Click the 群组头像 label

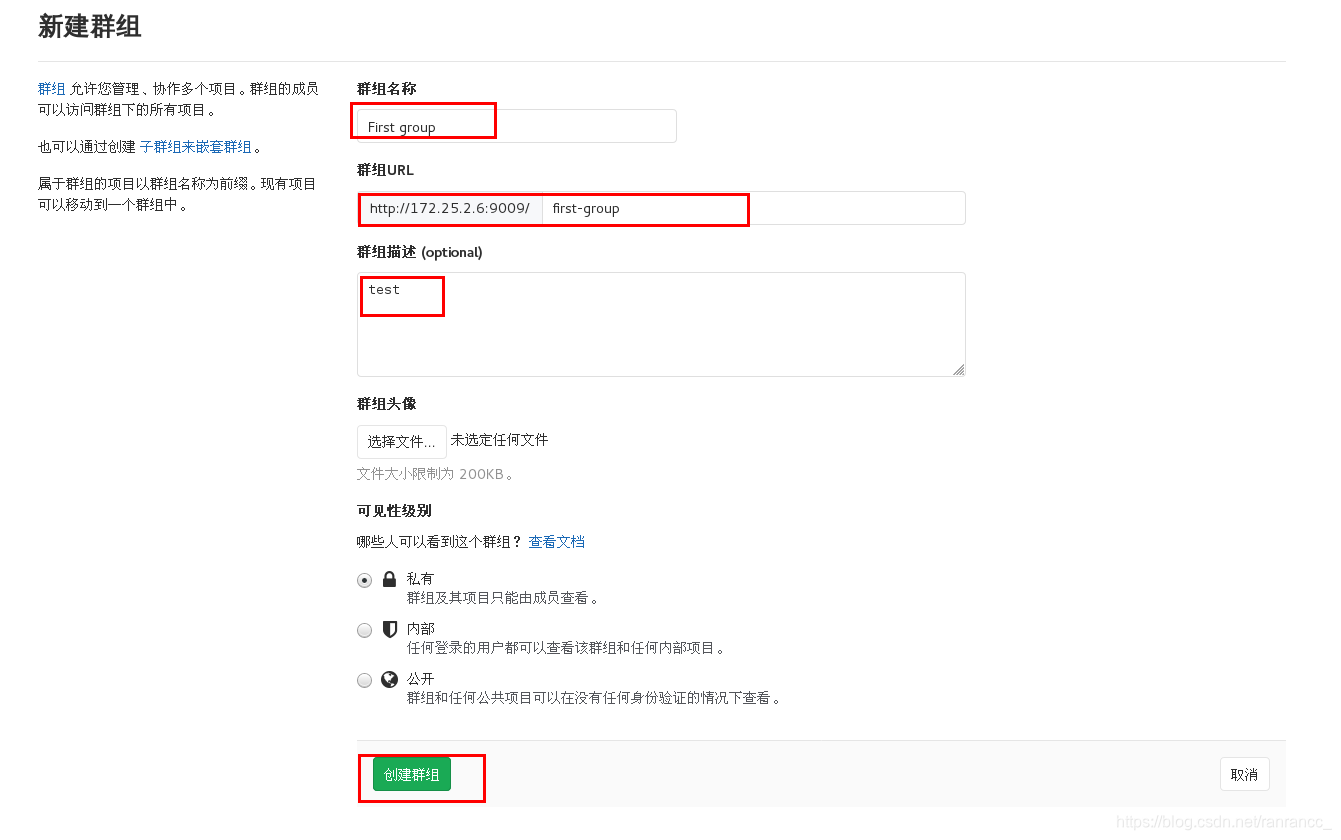(x=387, y=404)
